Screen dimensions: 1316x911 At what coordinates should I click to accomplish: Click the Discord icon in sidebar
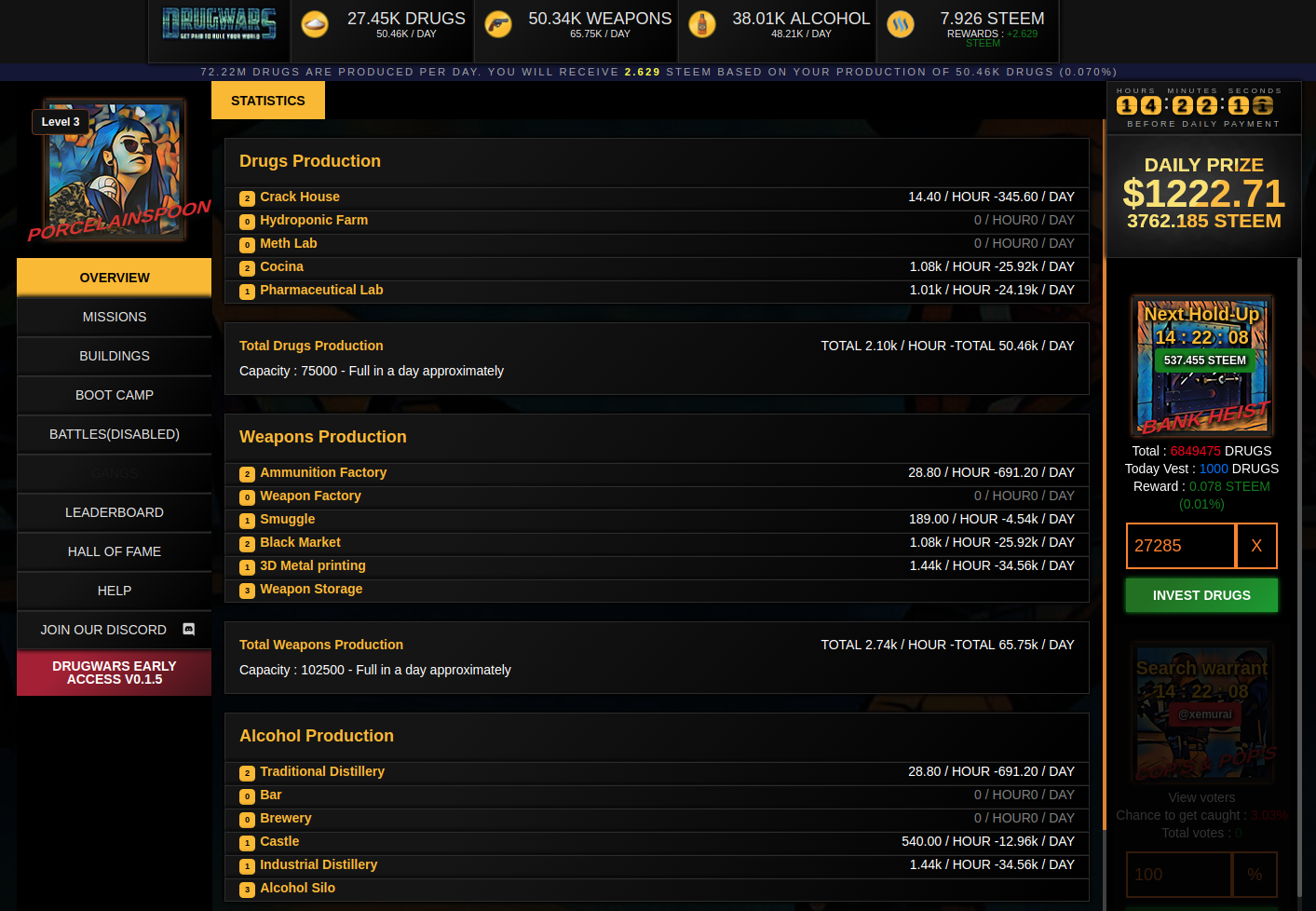189,630
